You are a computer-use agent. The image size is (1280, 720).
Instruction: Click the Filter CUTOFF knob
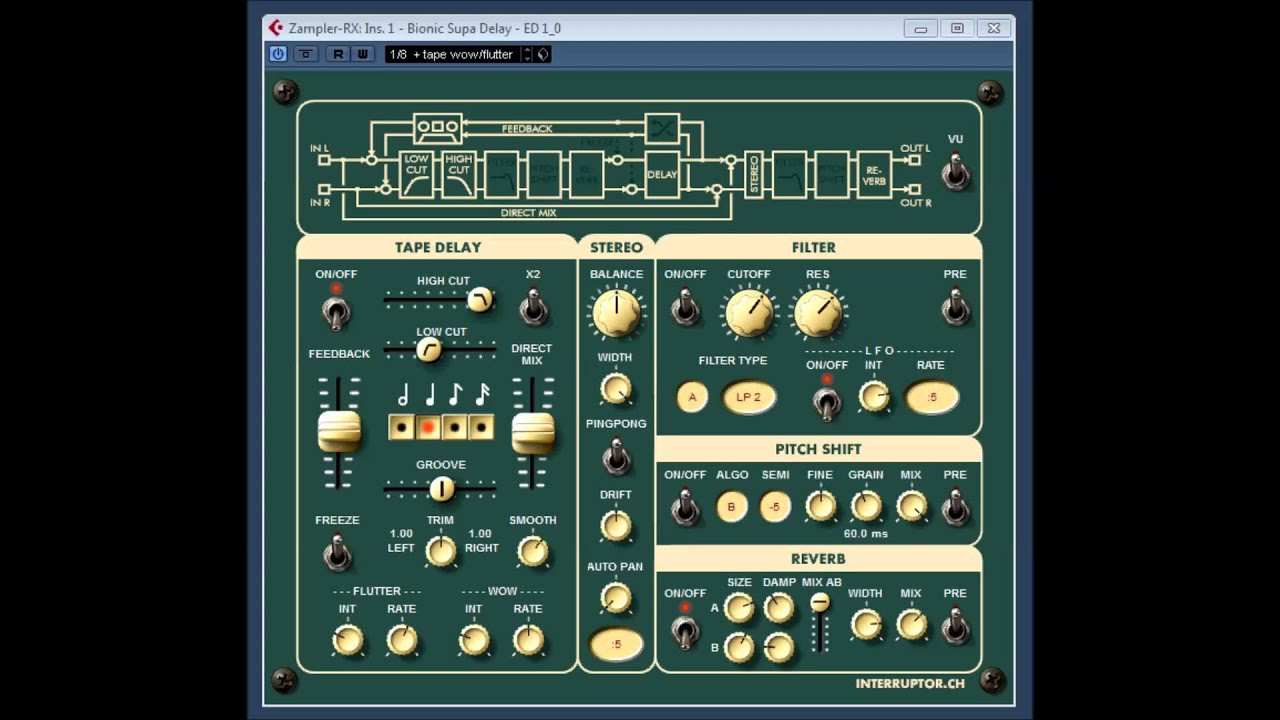(749, 313)
